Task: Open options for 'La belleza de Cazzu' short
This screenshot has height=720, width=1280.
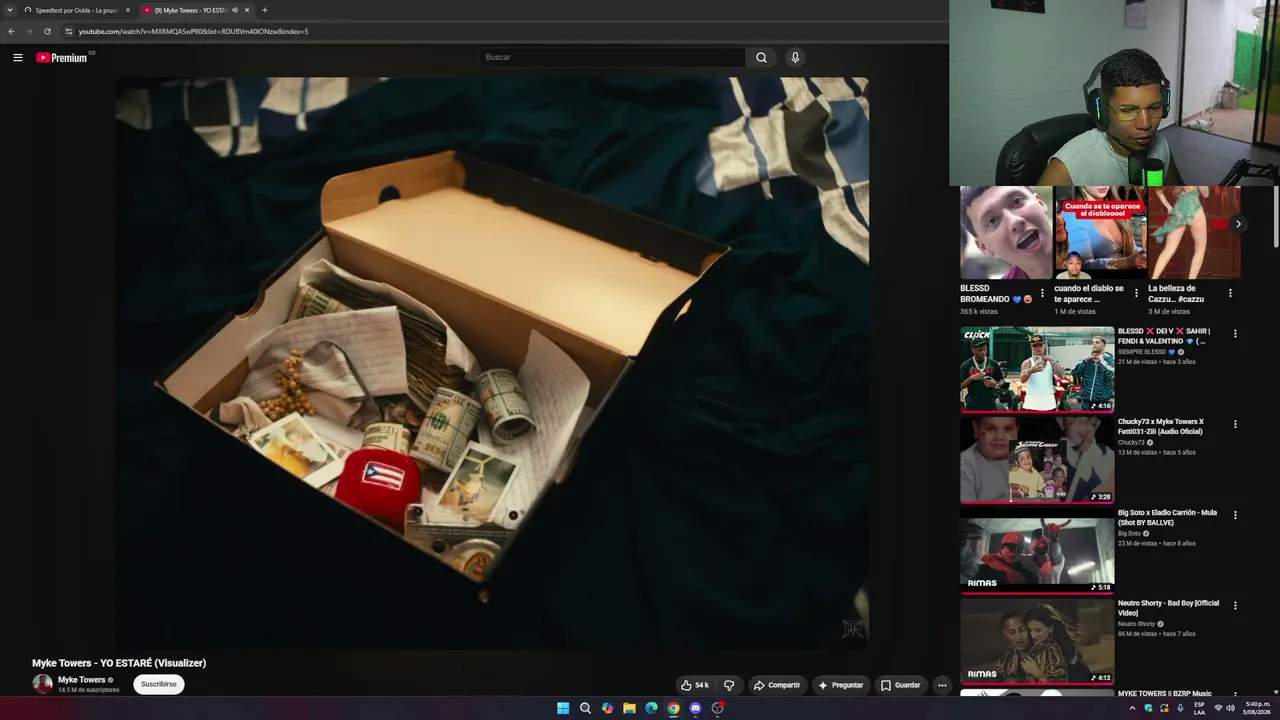Action: [x=1230, y=293]
